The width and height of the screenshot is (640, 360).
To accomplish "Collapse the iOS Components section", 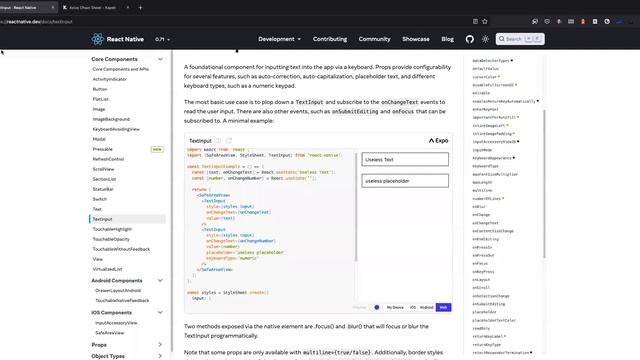I will (160, 312).
